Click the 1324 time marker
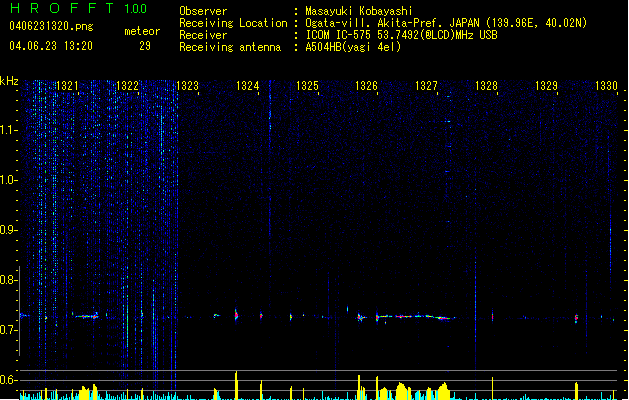This screenshot has width=629, height=400. [x=247, y=86]
